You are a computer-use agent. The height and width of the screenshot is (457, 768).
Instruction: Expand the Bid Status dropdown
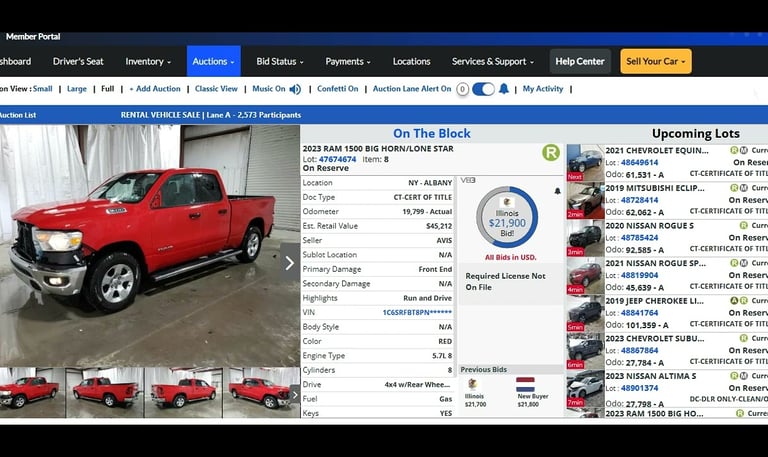click(280, 61)
